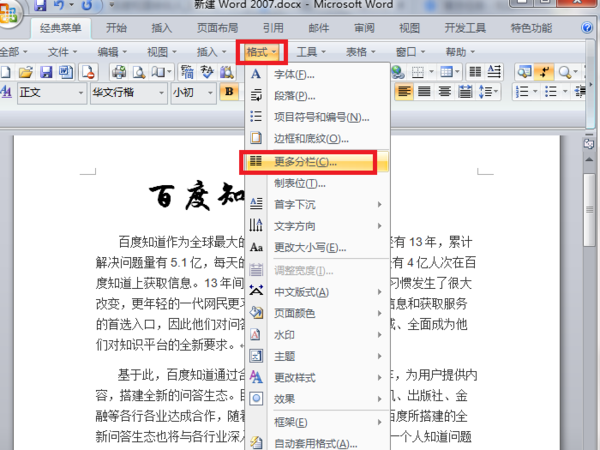Image resolution: width=600 pixels, height=450 pixels.
Task: Switch to the 特色功能 ribbon tab
Action: [531, 28]
